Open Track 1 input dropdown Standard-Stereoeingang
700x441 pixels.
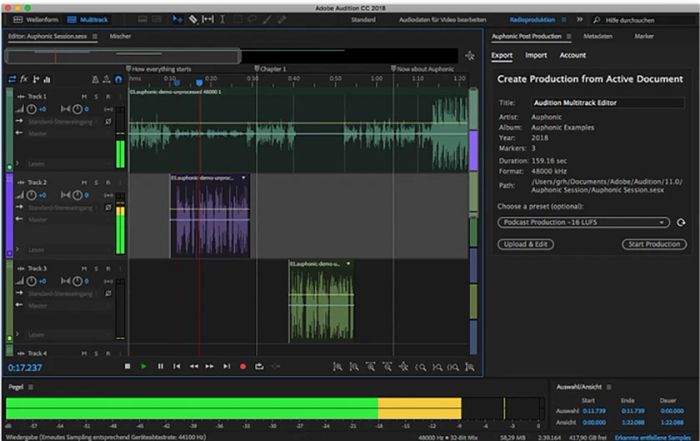click(62, 121)
